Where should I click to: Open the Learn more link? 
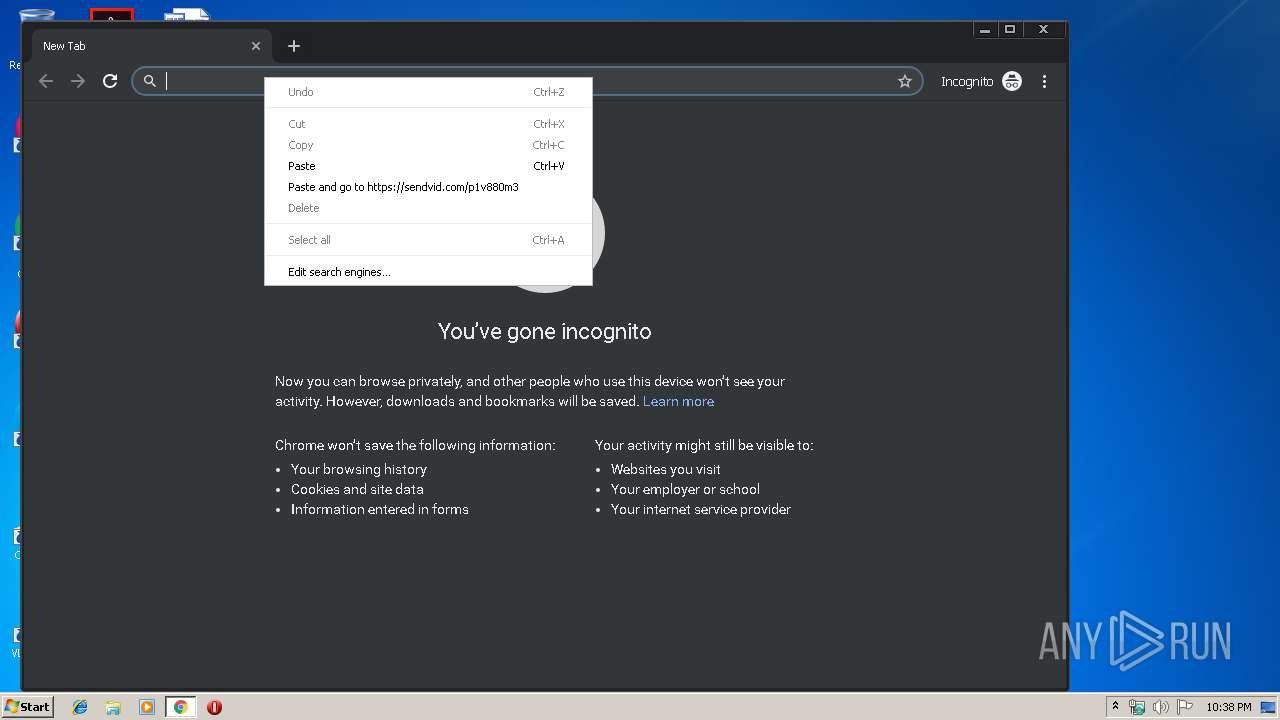point(678,401)
